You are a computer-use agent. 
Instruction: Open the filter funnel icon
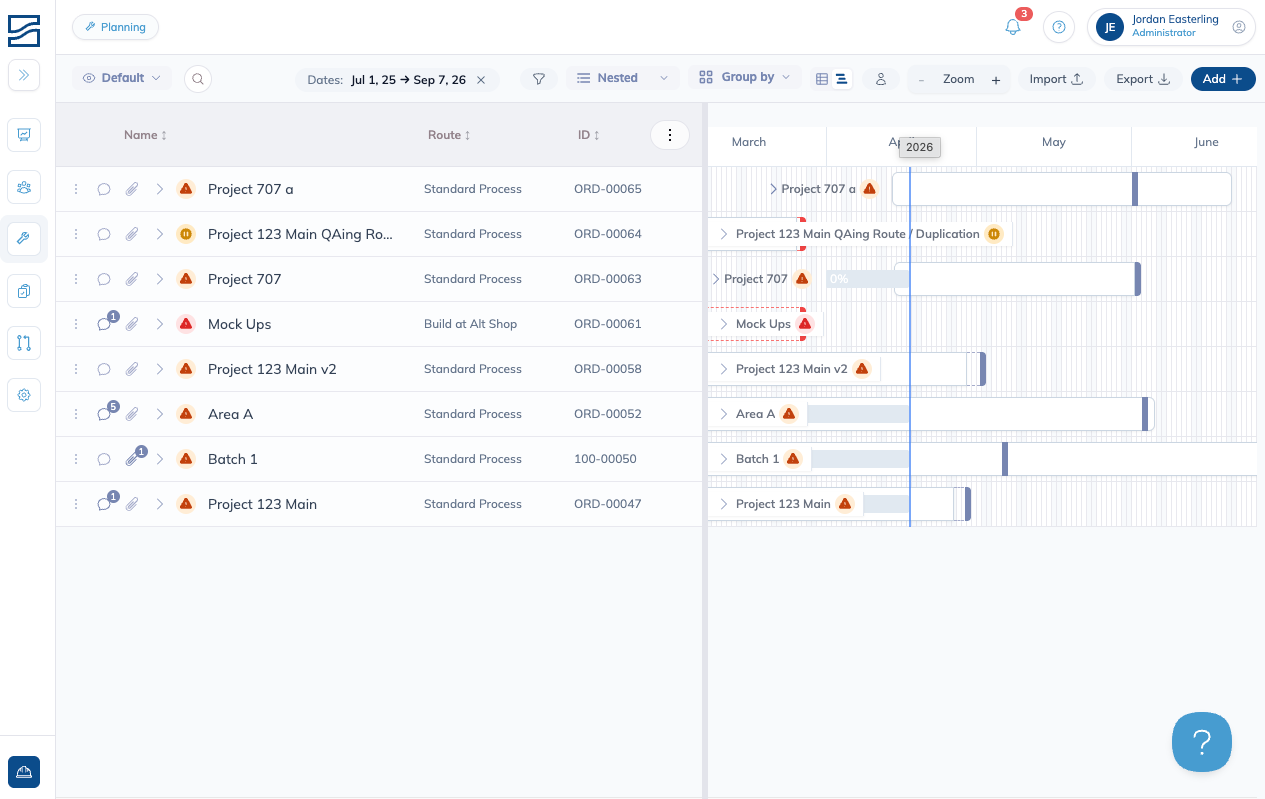tap(539, 79)
